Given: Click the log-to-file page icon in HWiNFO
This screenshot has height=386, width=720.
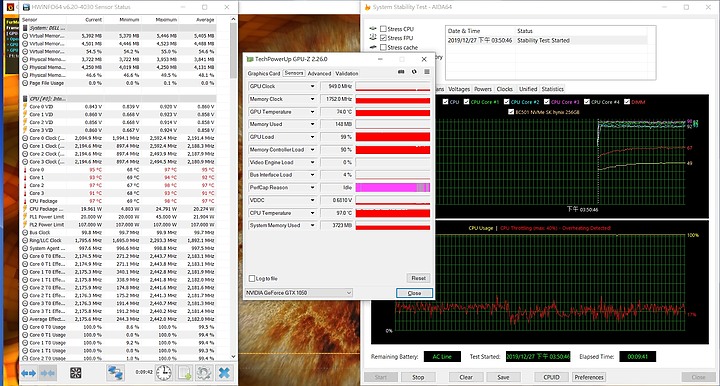Looking at the screenshot, I should tap(184, 373).
